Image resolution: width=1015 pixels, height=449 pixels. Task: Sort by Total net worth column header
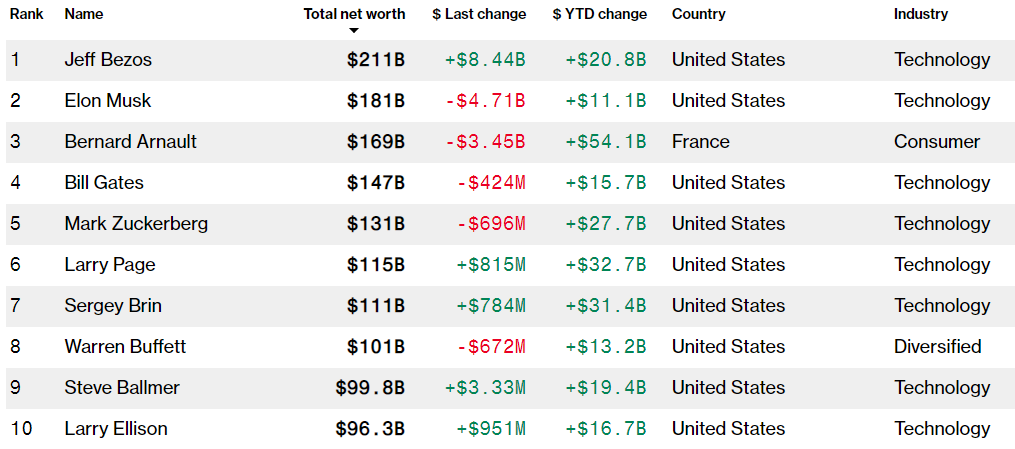pos(354,14)
